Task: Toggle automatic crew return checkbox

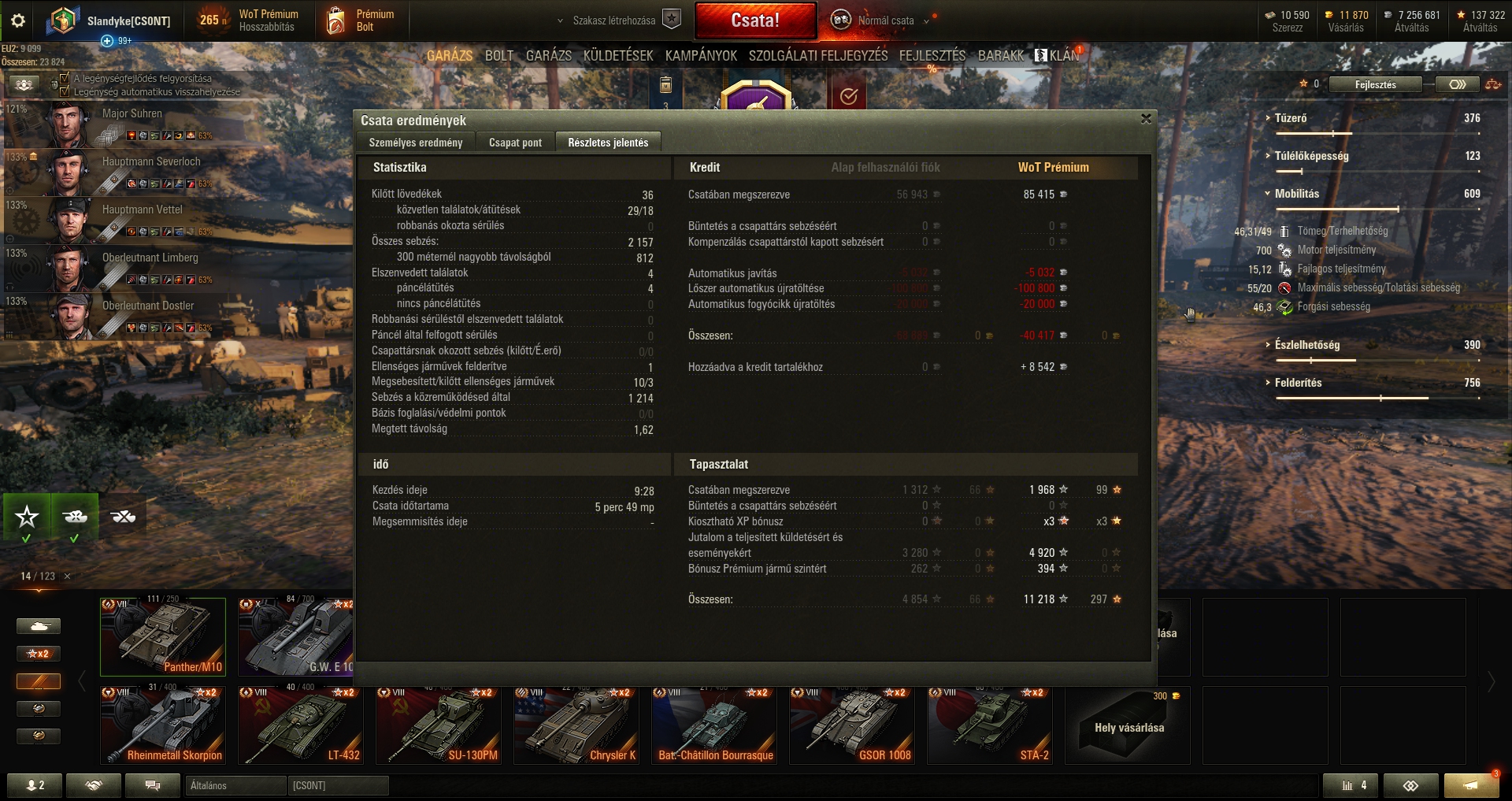Action: pos(65,91)
